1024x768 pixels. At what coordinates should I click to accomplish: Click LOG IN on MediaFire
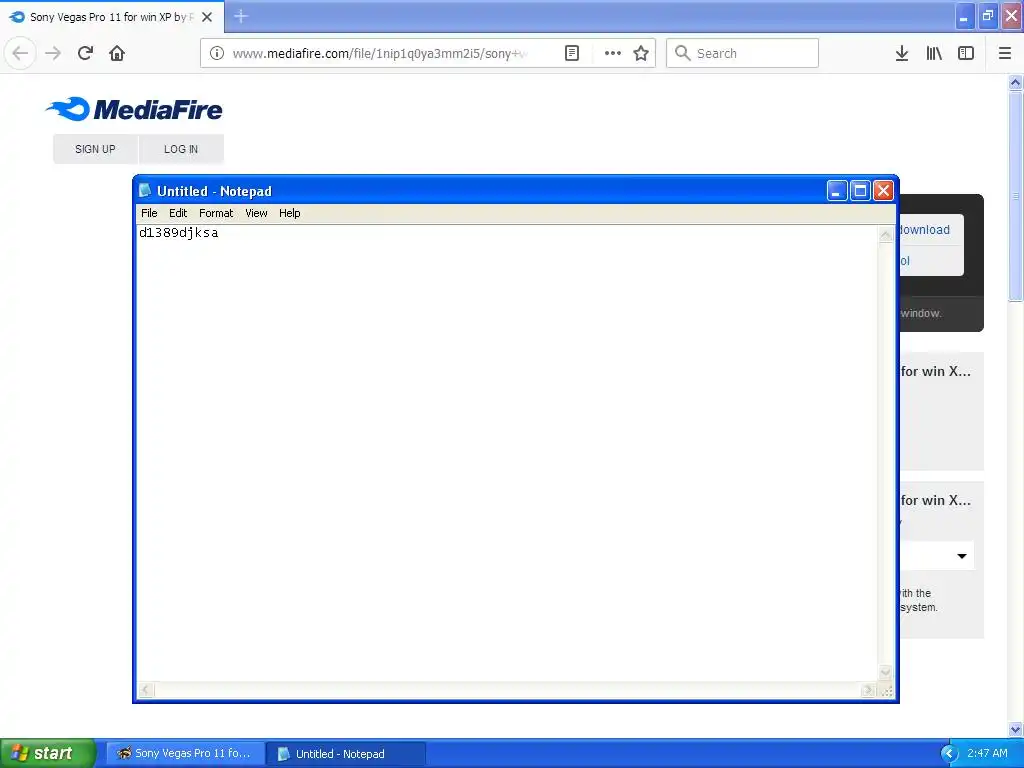pyautogui.click(x=181, y=149)
